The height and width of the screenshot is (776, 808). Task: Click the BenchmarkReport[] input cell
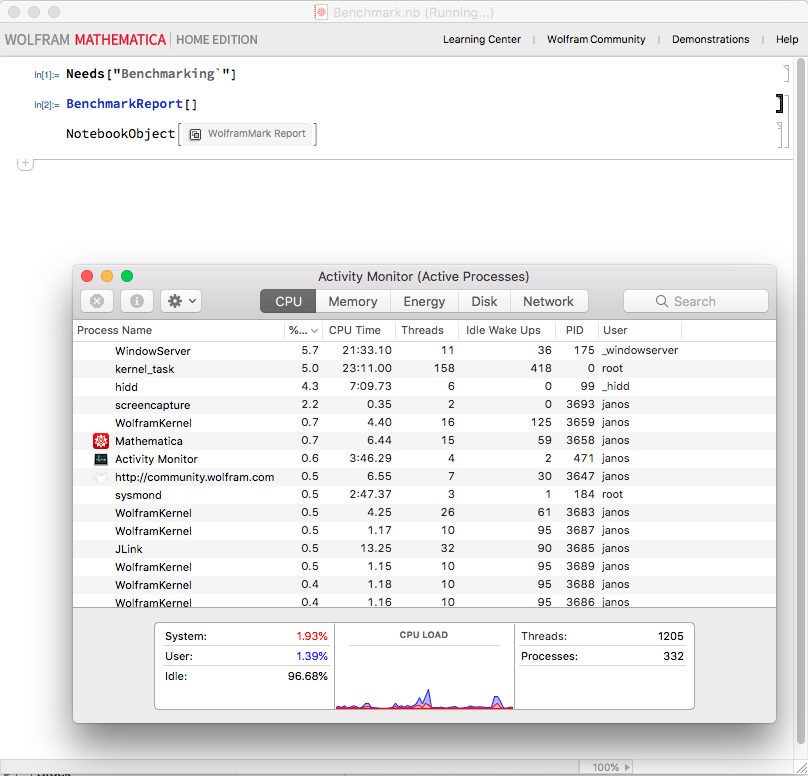coord(131,104)
